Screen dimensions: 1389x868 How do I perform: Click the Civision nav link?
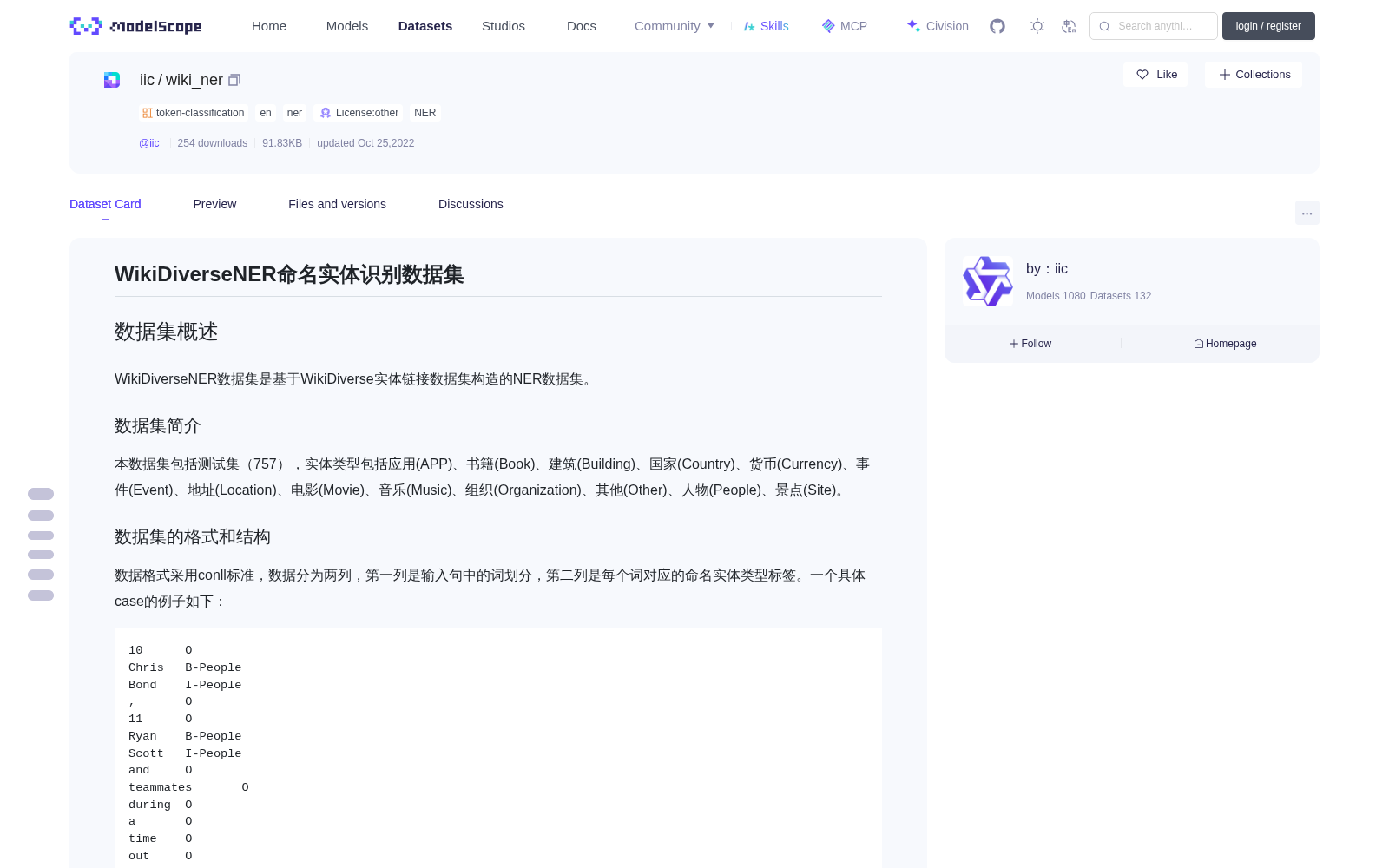[938, 26]
